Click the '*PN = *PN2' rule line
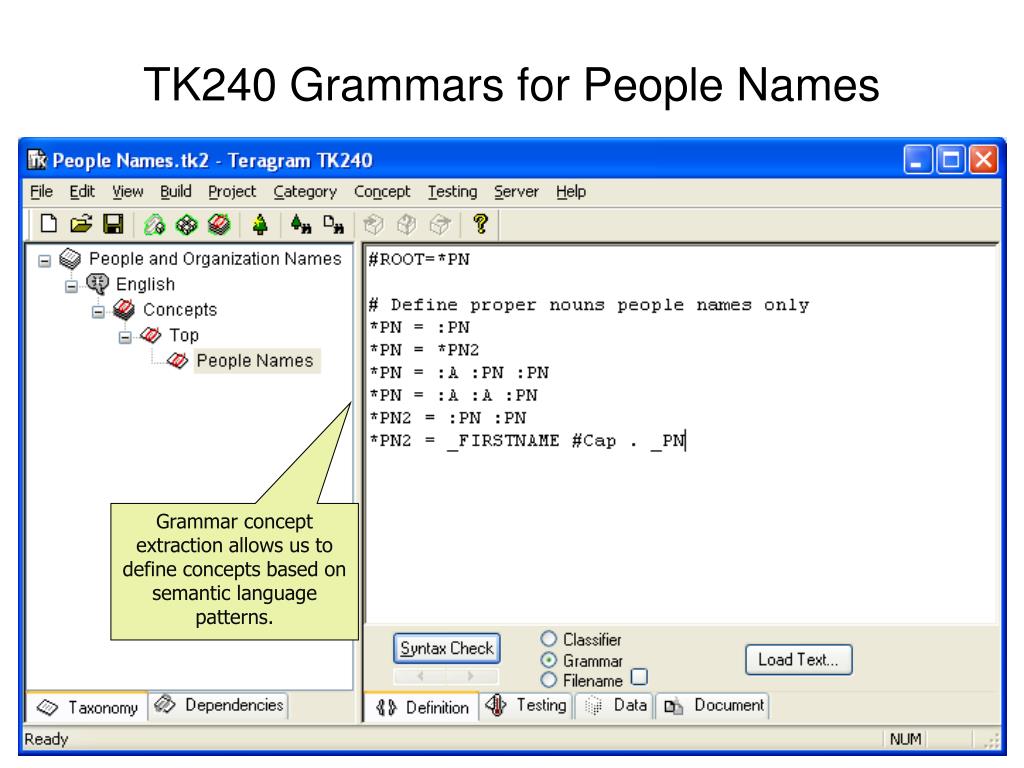 pyautogui.click(x=424, y=350)
